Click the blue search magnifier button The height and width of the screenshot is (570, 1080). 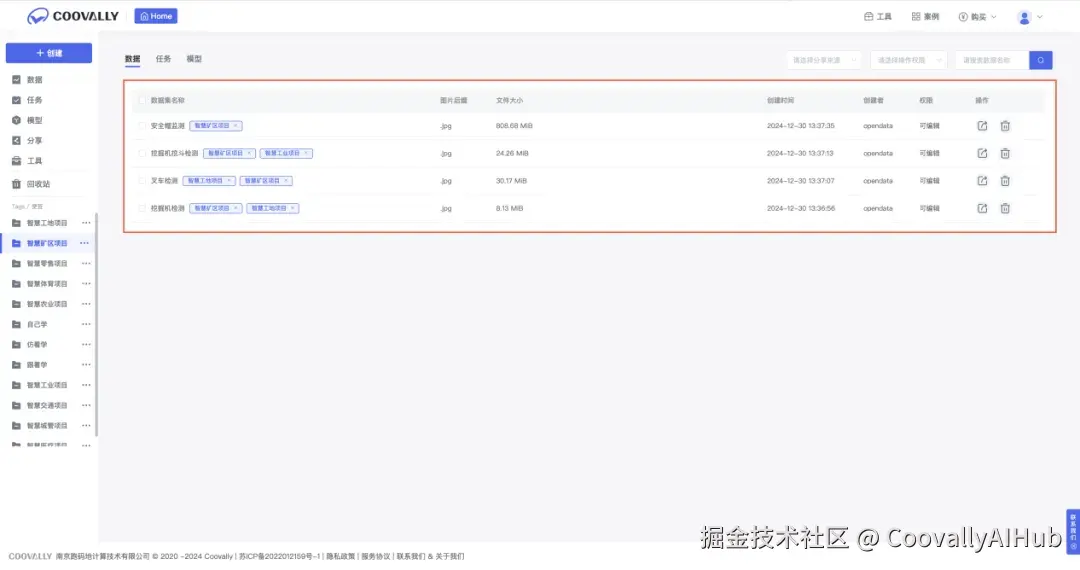tap(1041, 61)
